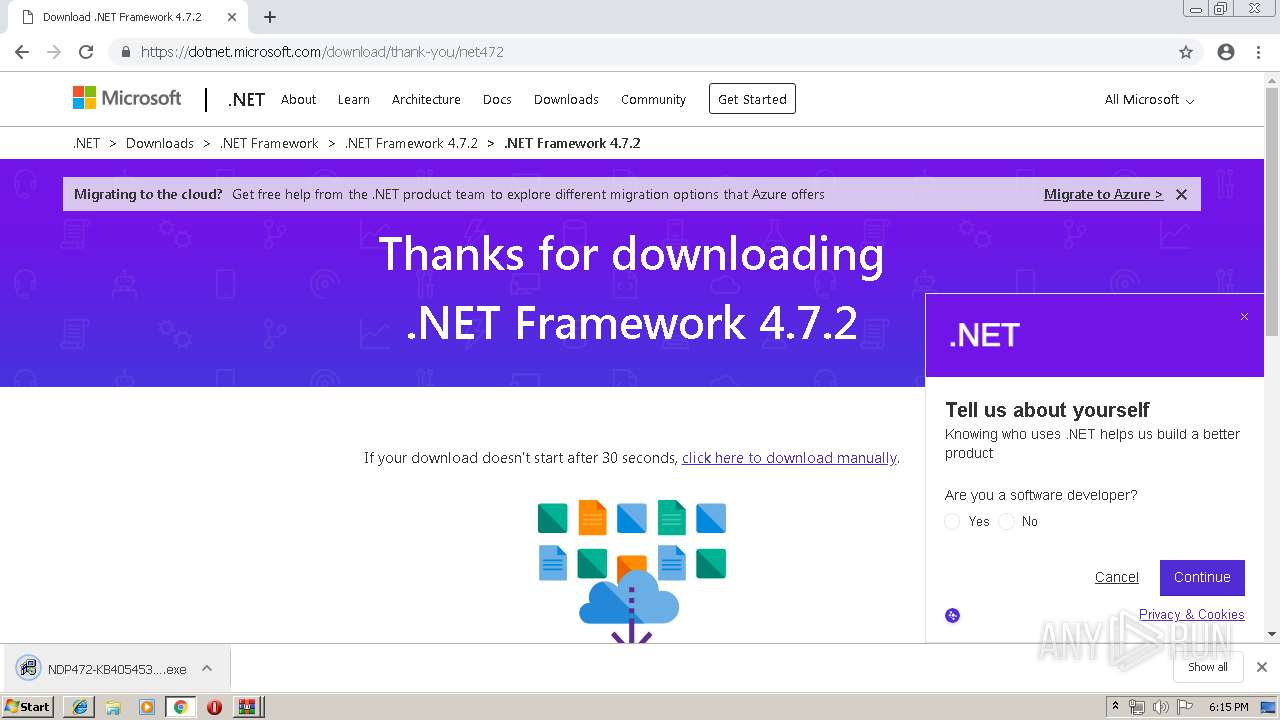The width and height of the screenshot is (1280, 720).
Task: Open the Docs menu item
Action: coord(497,99)
